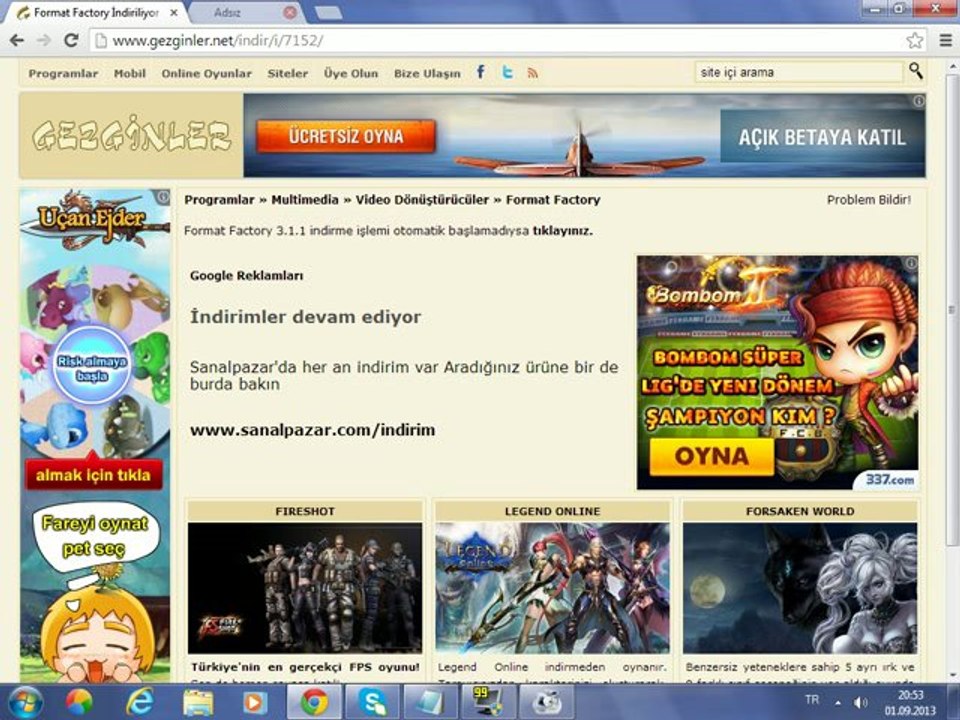Open Gezginler's Twitter icon
960x720 pixels.
508,72
